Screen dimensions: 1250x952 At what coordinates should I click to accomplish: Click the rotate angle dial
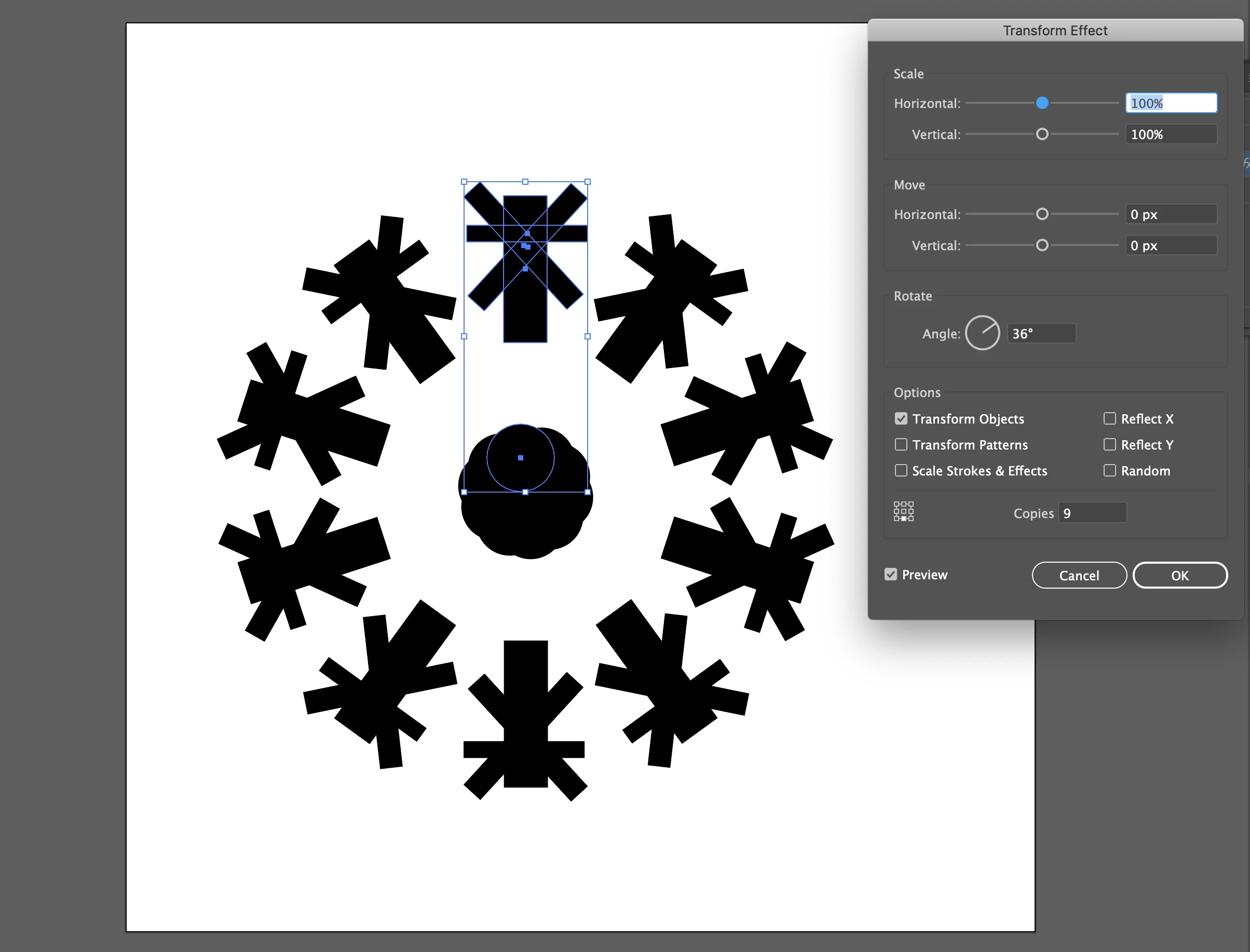pos(982,333)
